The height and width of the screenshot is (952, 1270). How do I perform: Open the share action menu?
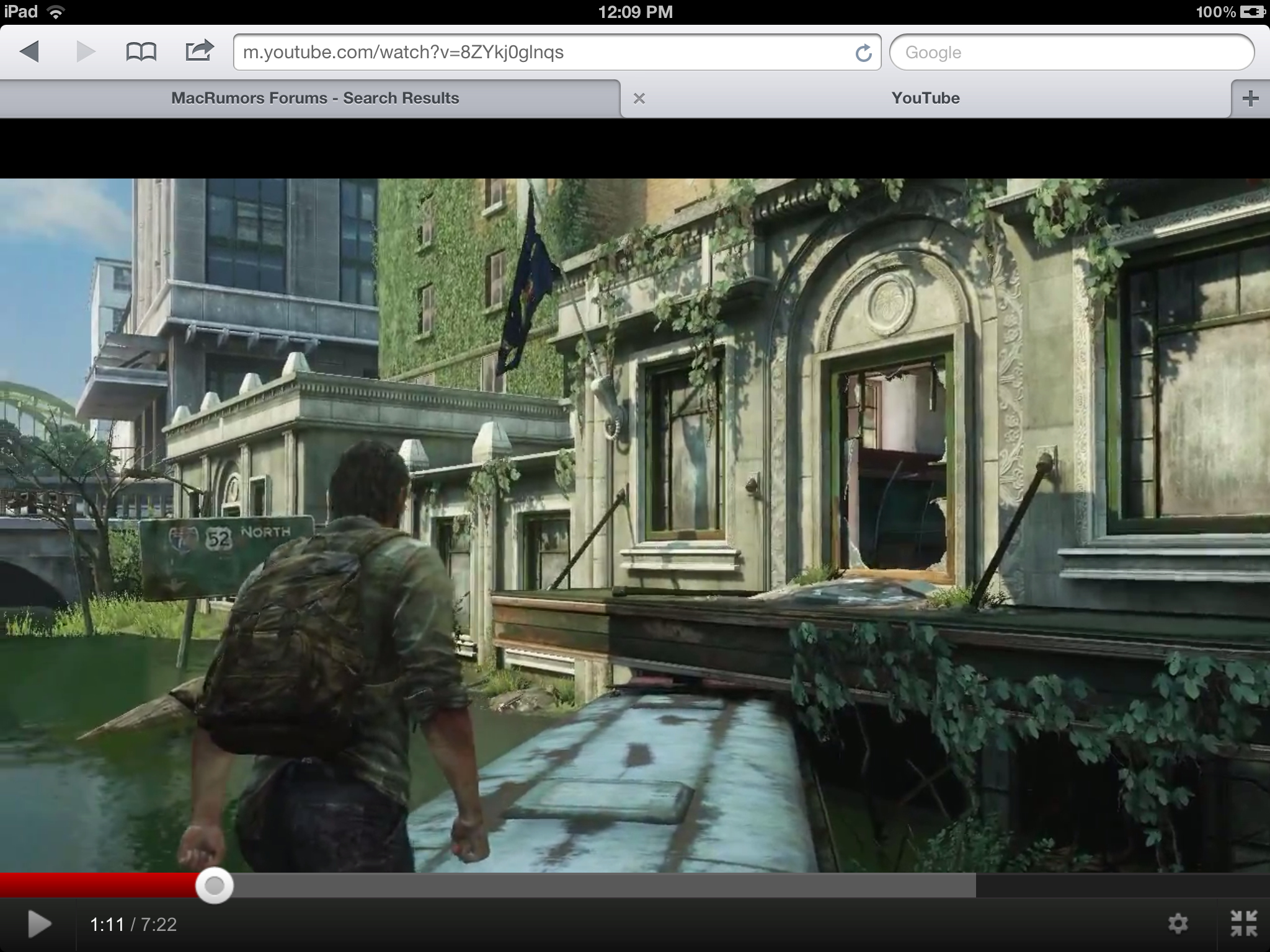199,50
